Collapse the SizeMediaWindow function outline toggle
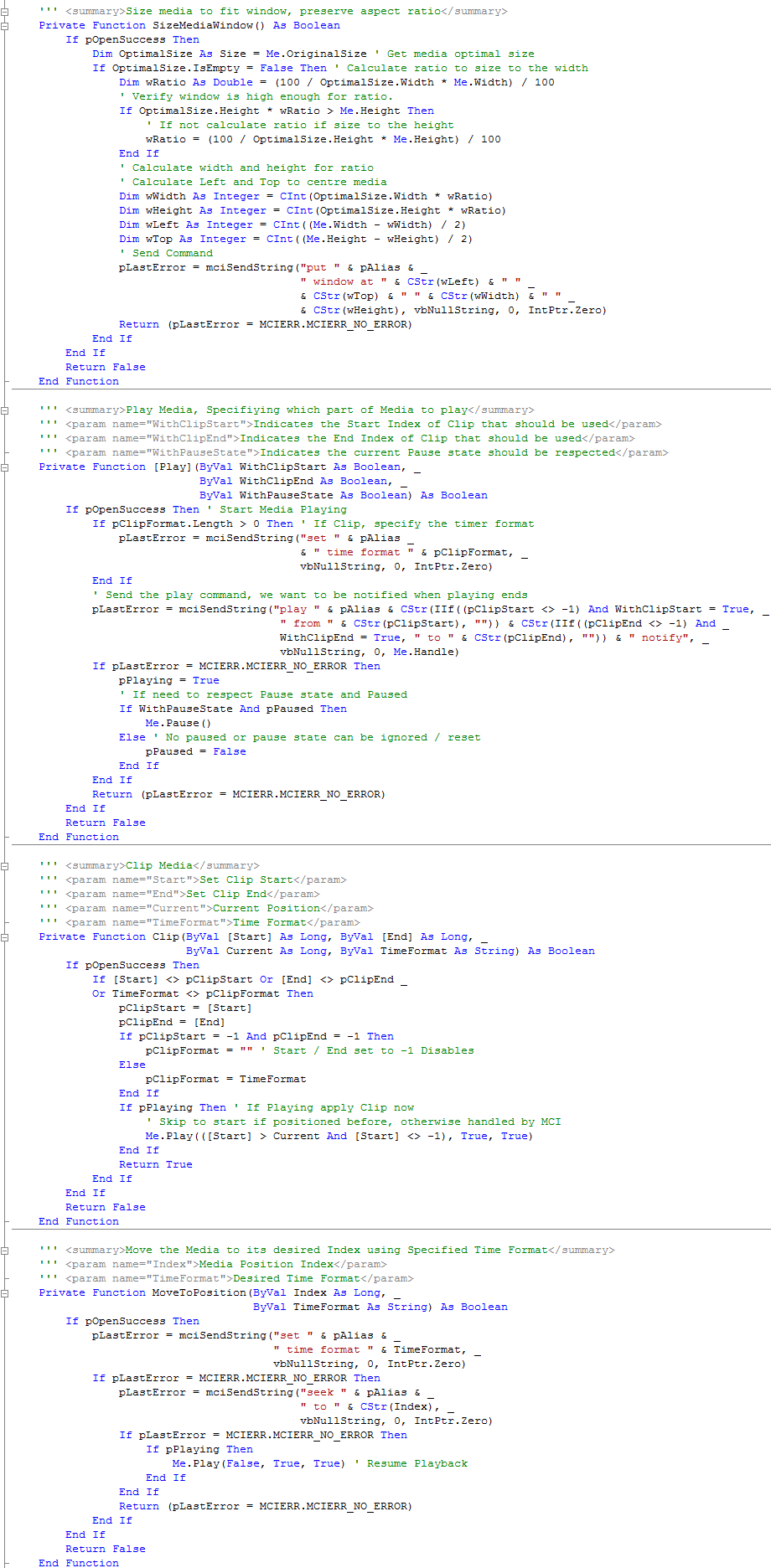Image resolution: width=771 pixels, height=1568 pixels. point(5,26)
